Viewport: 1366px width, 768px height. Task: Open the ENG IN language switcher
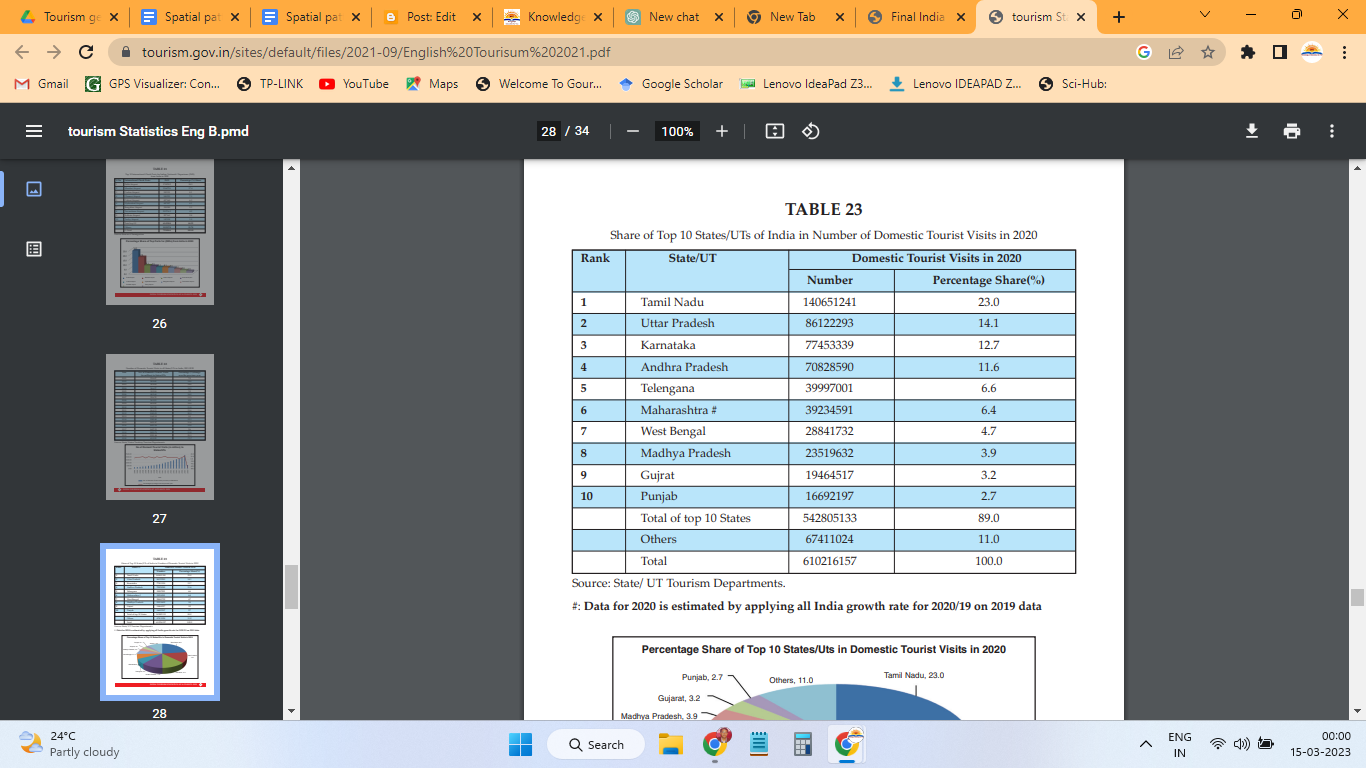coord(1180,744)
